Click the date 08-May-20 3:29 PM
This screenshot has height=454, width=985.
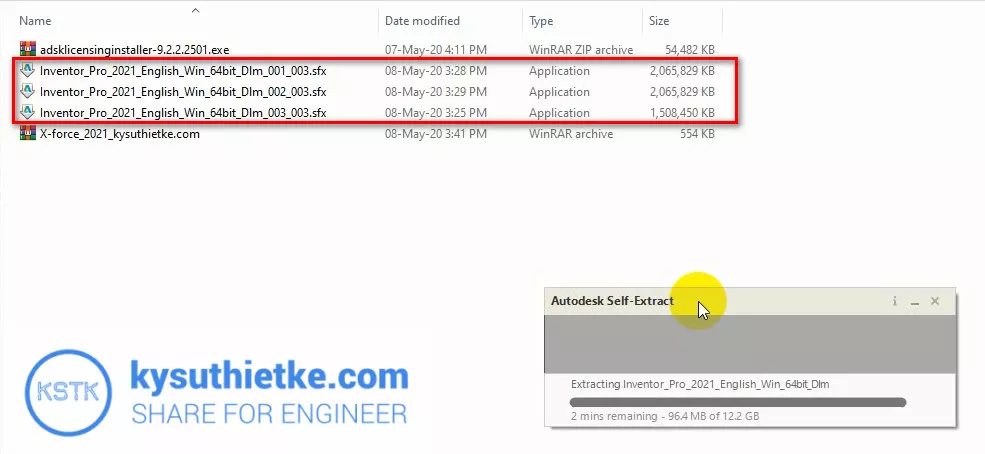435,92
